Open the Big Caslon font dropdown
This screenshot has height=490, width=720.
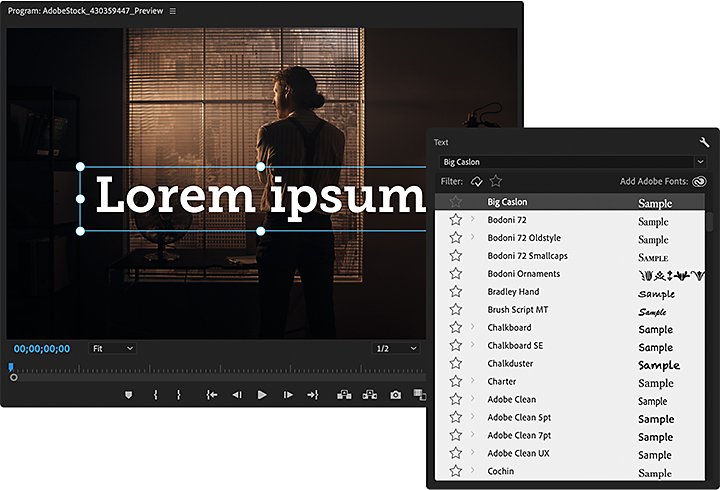coord(573,162)
